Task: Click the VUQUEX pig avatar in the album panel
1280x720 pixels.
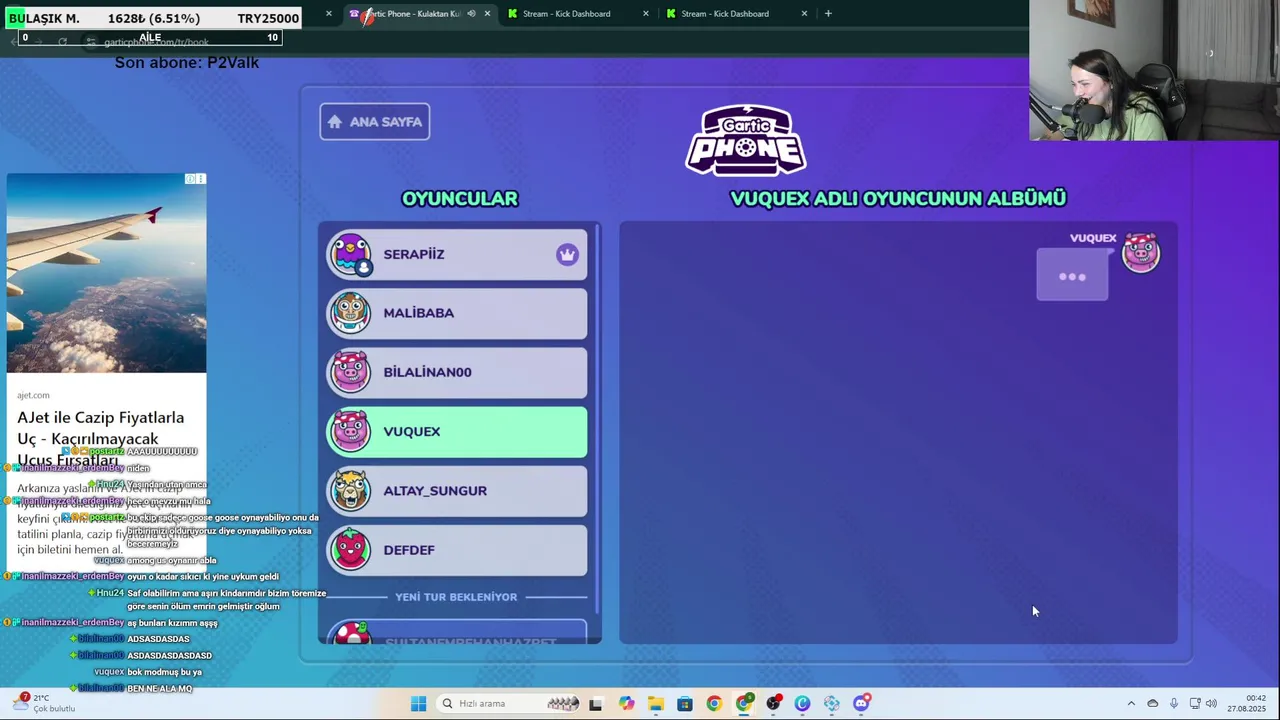Action: coord(1141,252)
